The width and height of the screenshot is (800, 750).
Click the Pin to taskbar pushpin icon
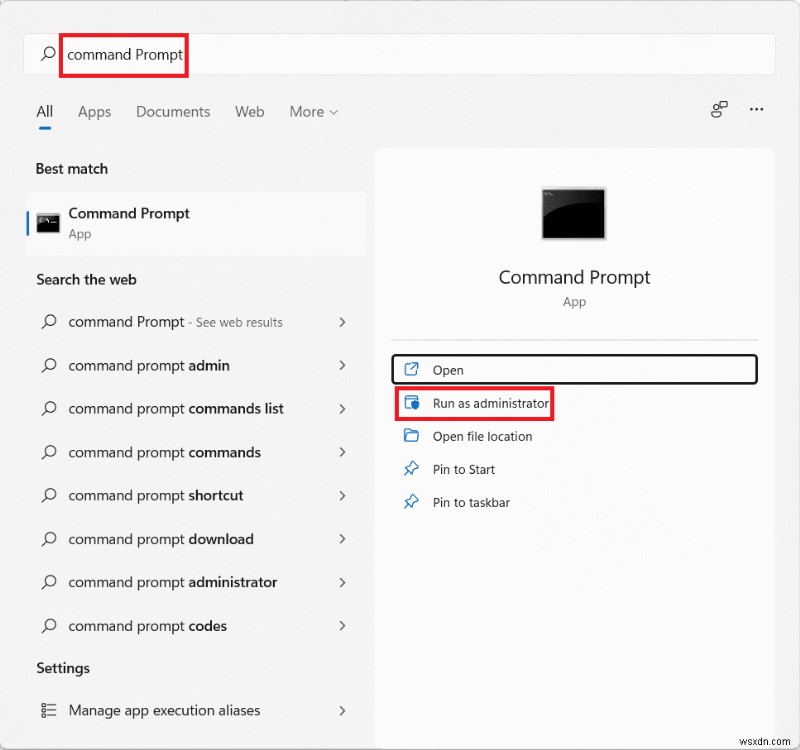[411, 502]
